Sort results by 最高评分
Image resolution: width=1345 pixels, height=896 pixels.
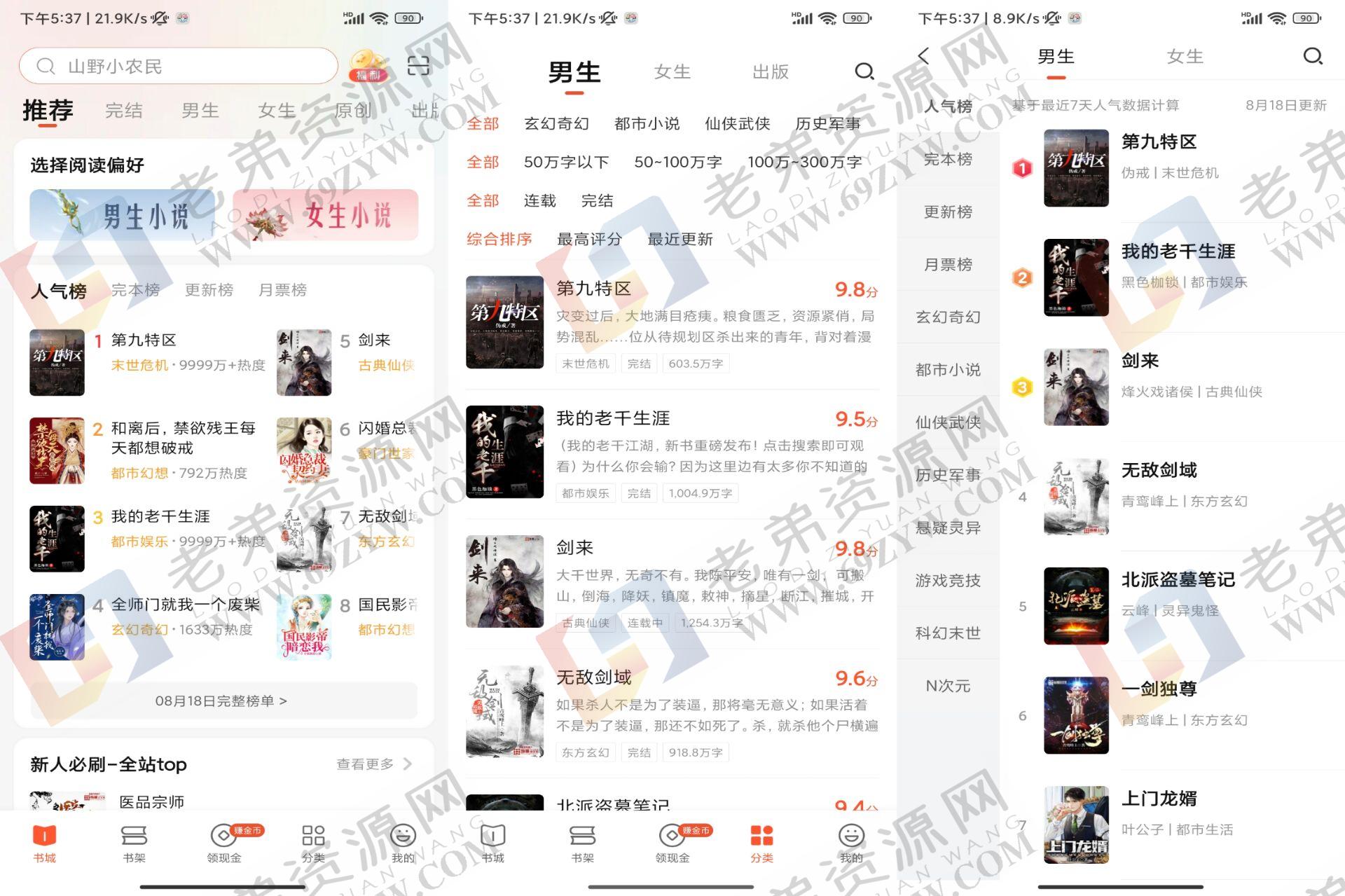[x=588, y=239]
